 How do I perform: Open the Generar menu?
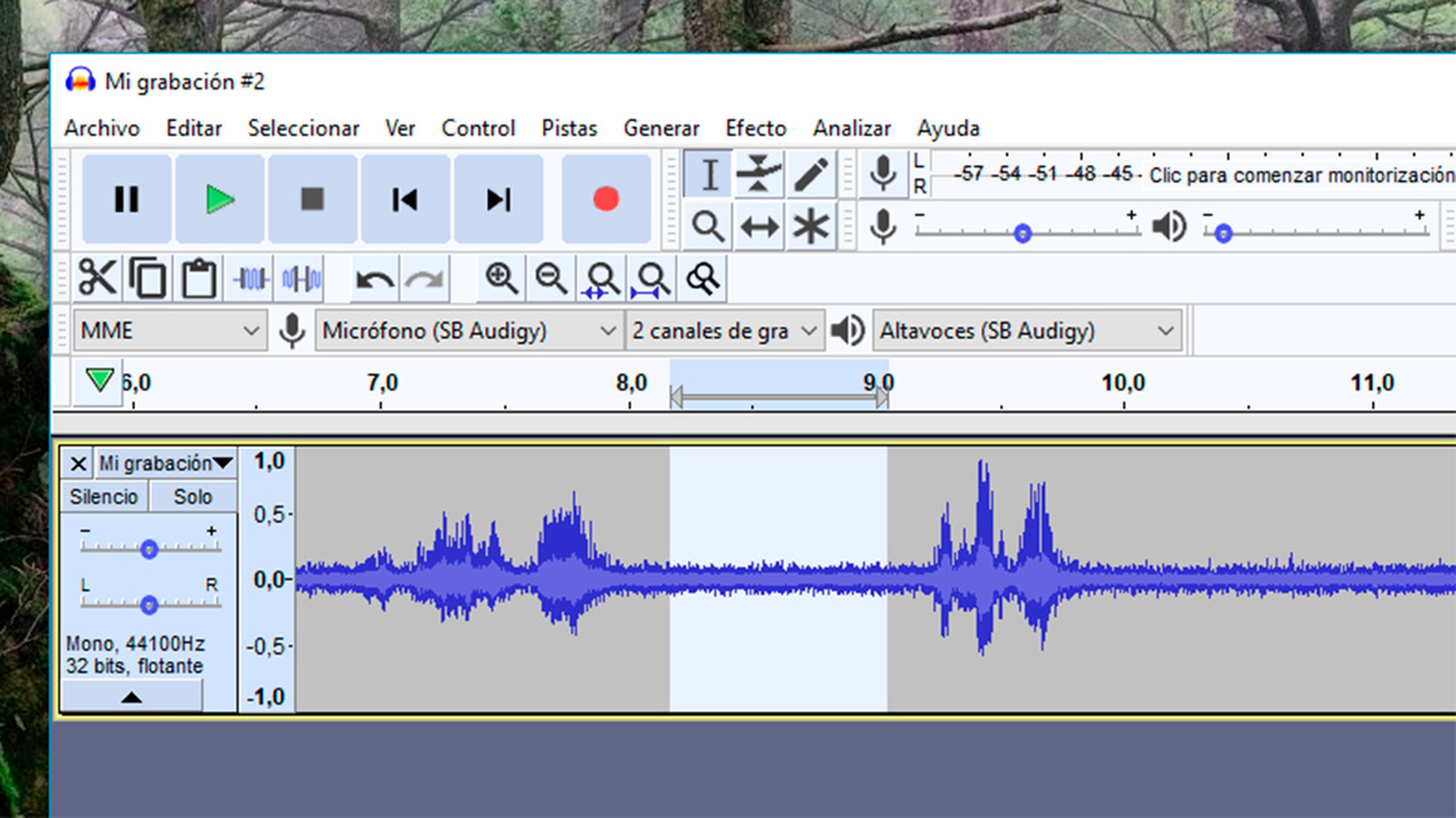pyautogui.click(x=661, y=129)
